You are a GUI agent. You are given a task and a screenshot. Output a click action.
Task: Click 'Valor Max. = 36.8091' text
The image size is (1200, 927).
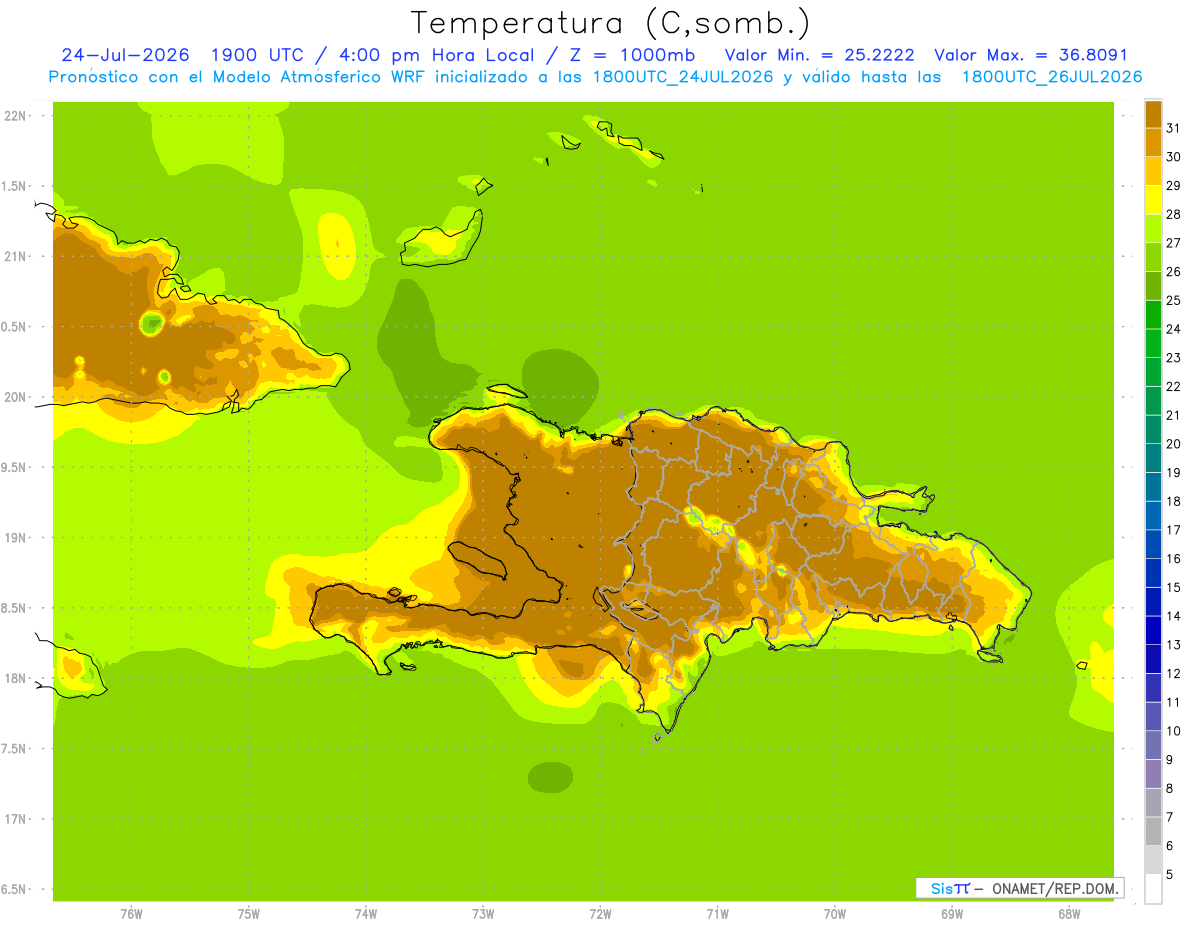click(1031, 55)
